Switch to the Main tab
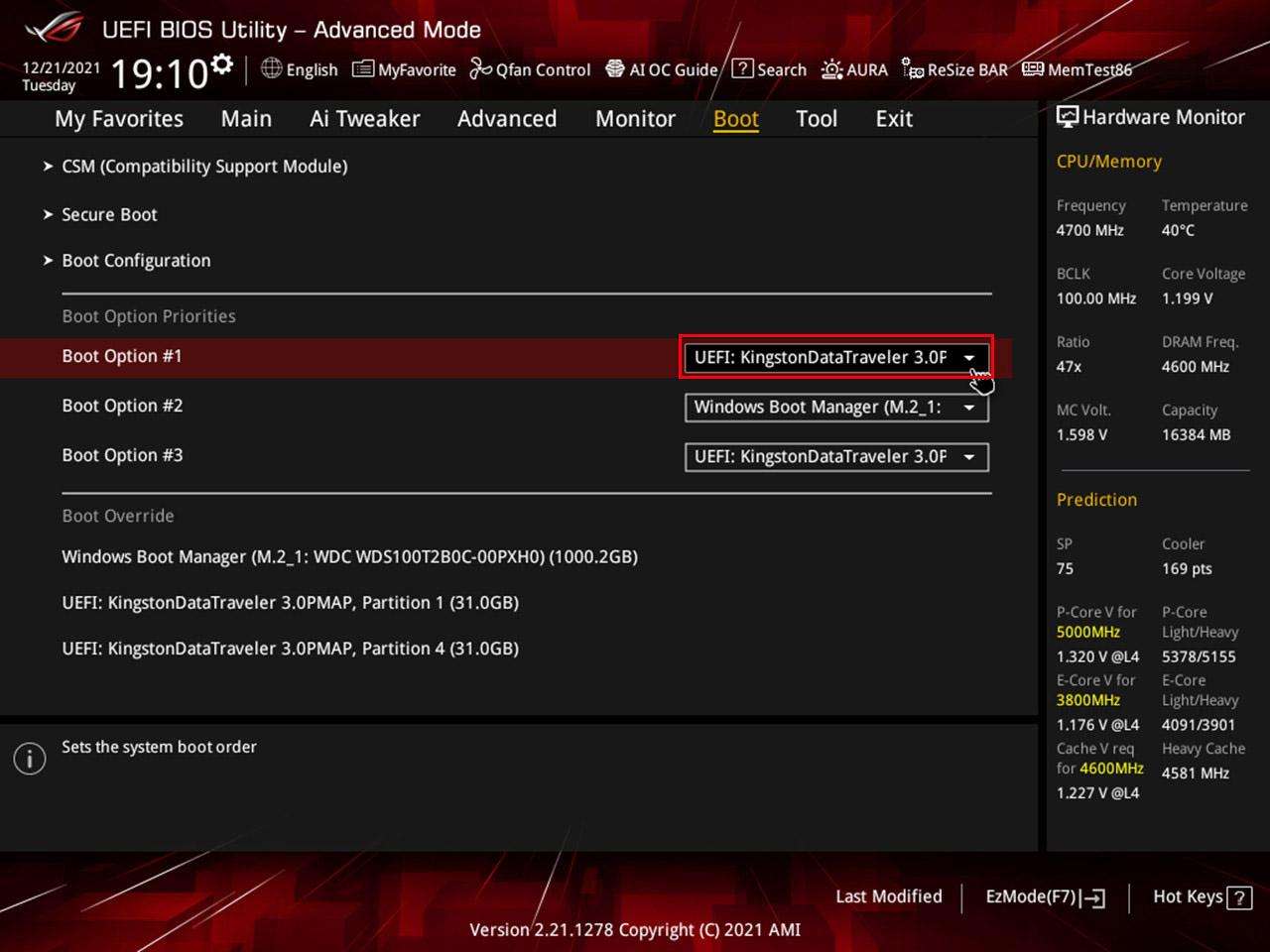Image resolution: width=1270 pixels, height=952 pixels. pos(246,119)
